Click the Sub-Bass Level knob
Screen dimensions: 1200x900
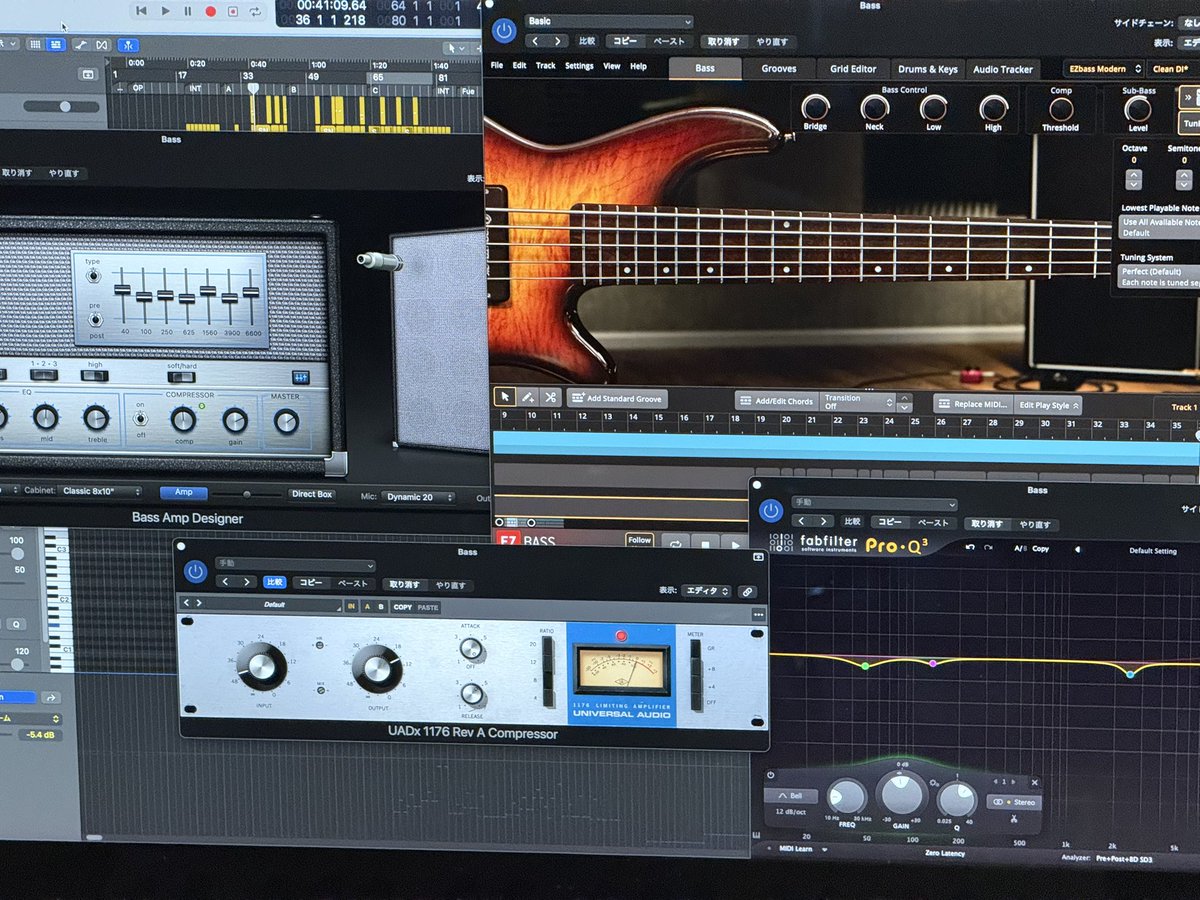(x=1138, y=108)
